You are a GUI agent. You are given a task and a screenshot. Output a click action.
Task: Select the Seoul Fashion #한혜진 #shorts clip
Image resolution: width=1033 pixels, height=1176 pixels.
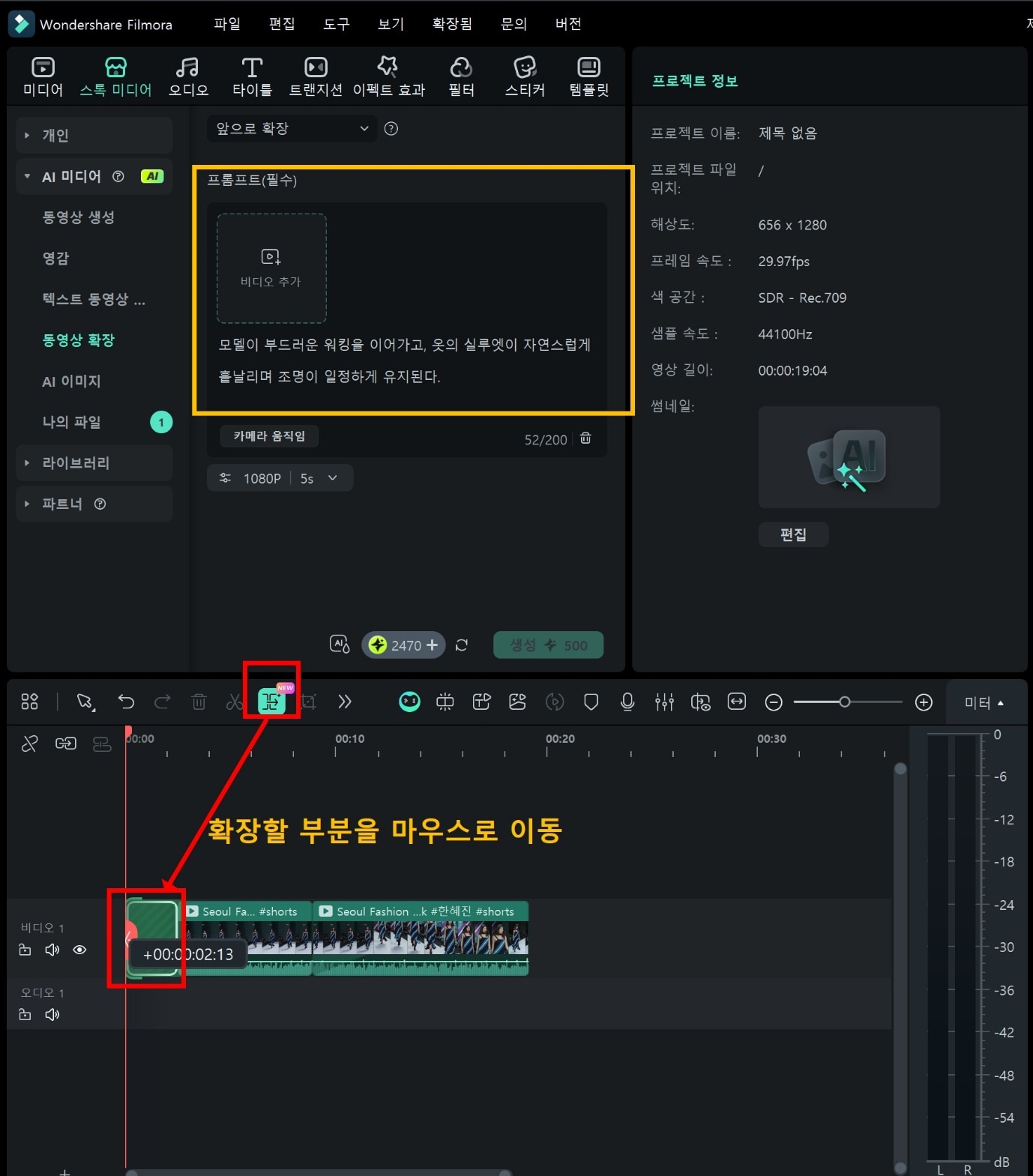(421, 938)
